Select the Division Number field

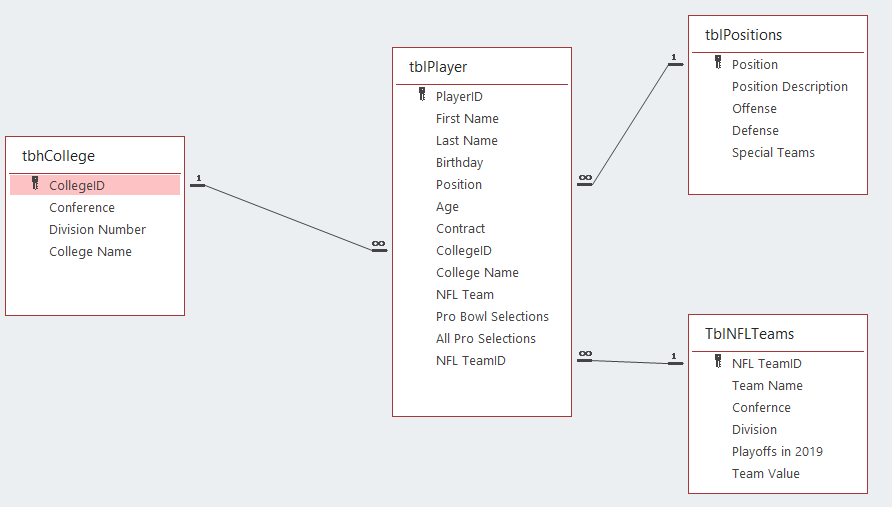pyautogui.click(x=95, y=230)
